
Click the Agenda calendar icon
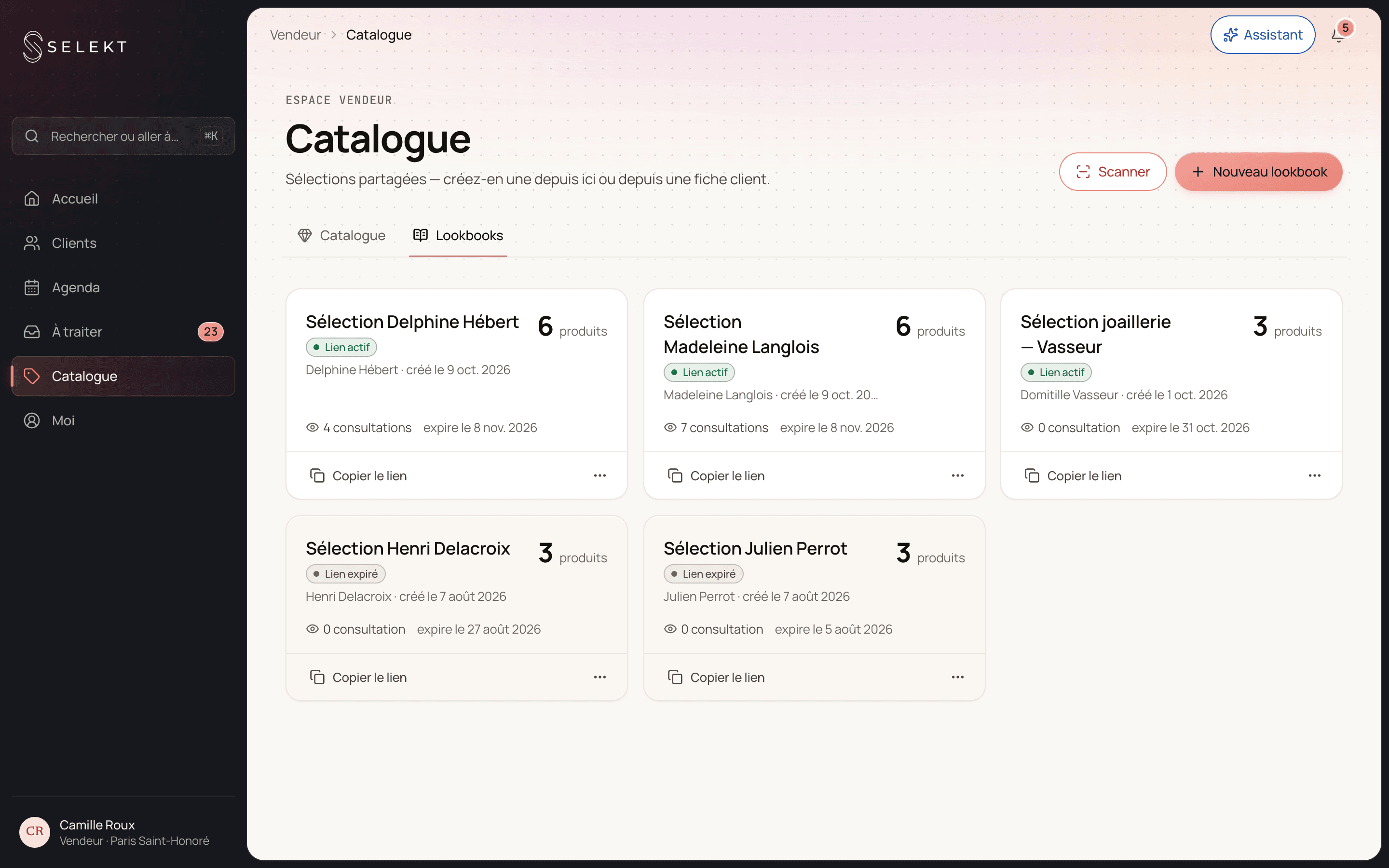(x=32, y=287)
